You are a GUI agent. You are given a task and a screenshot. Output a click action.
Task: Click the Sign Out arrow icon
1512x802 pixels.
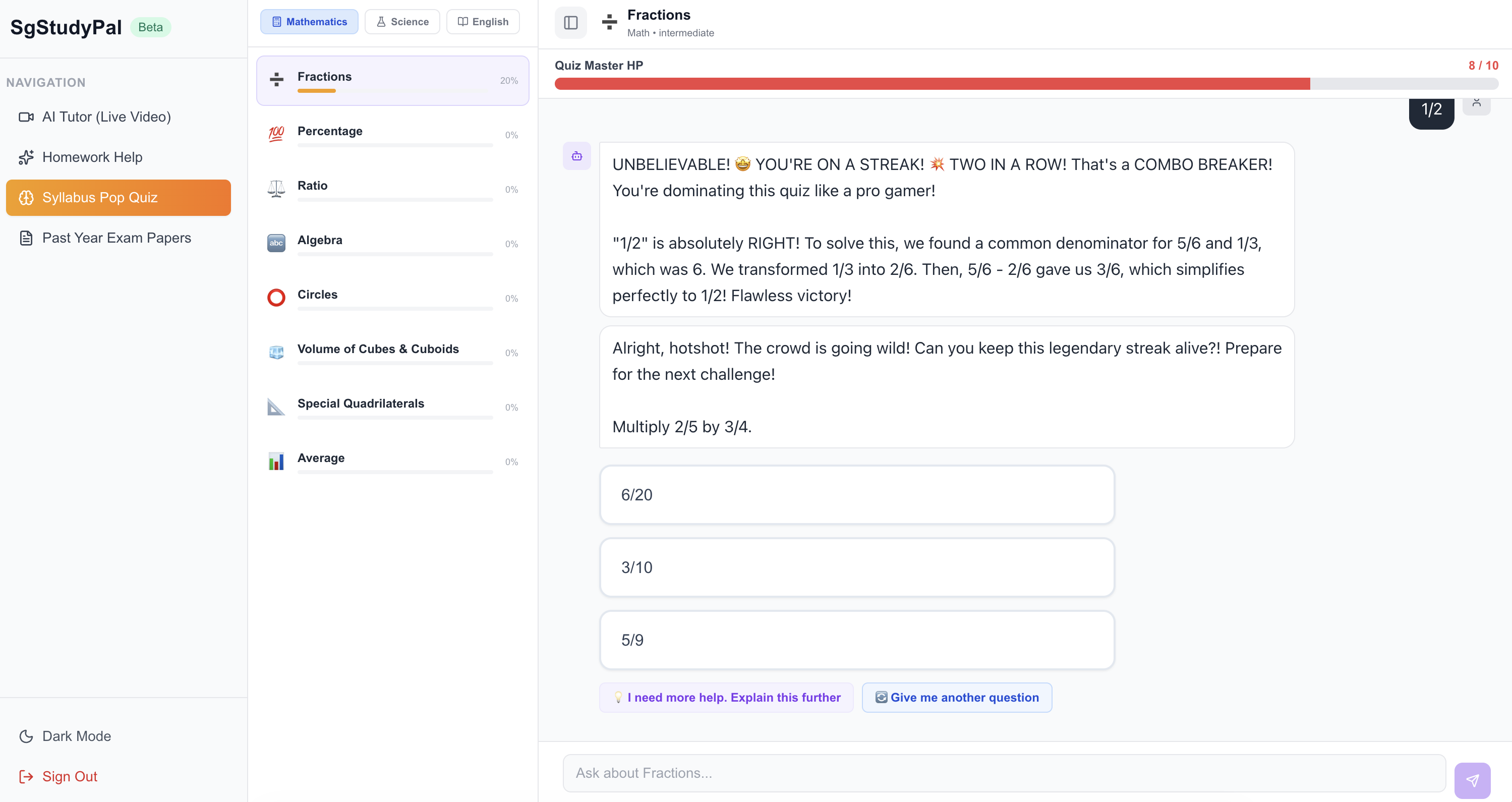(x=26, y=776)
